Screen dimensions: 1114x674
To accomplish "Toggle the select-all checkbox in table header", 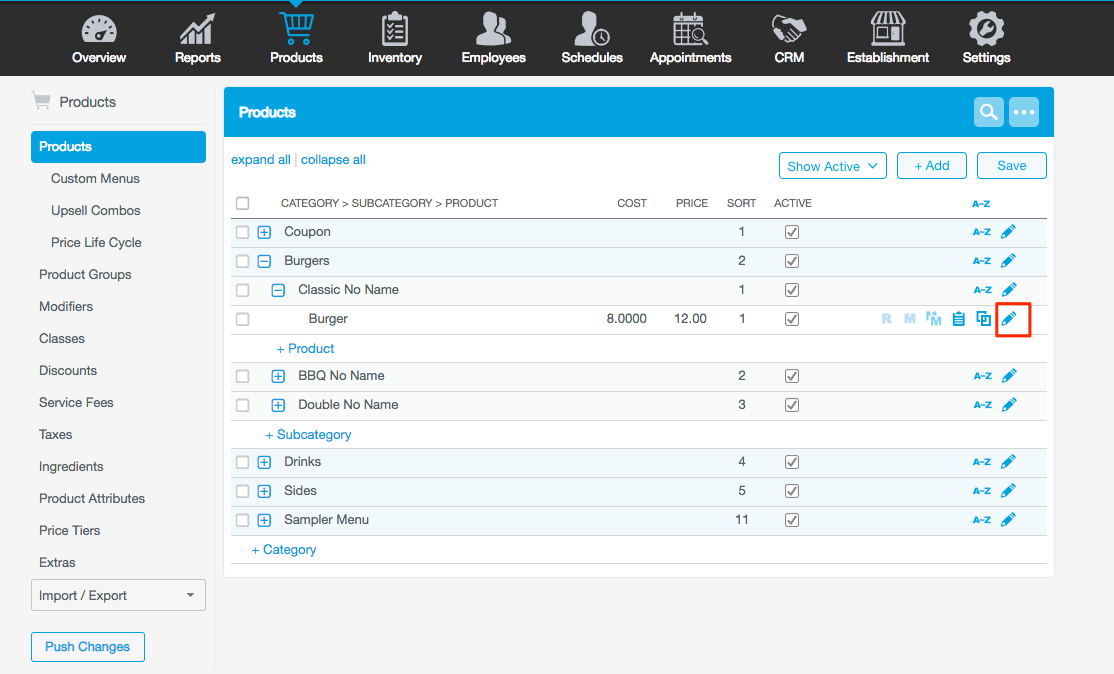I will coord(242,203).
